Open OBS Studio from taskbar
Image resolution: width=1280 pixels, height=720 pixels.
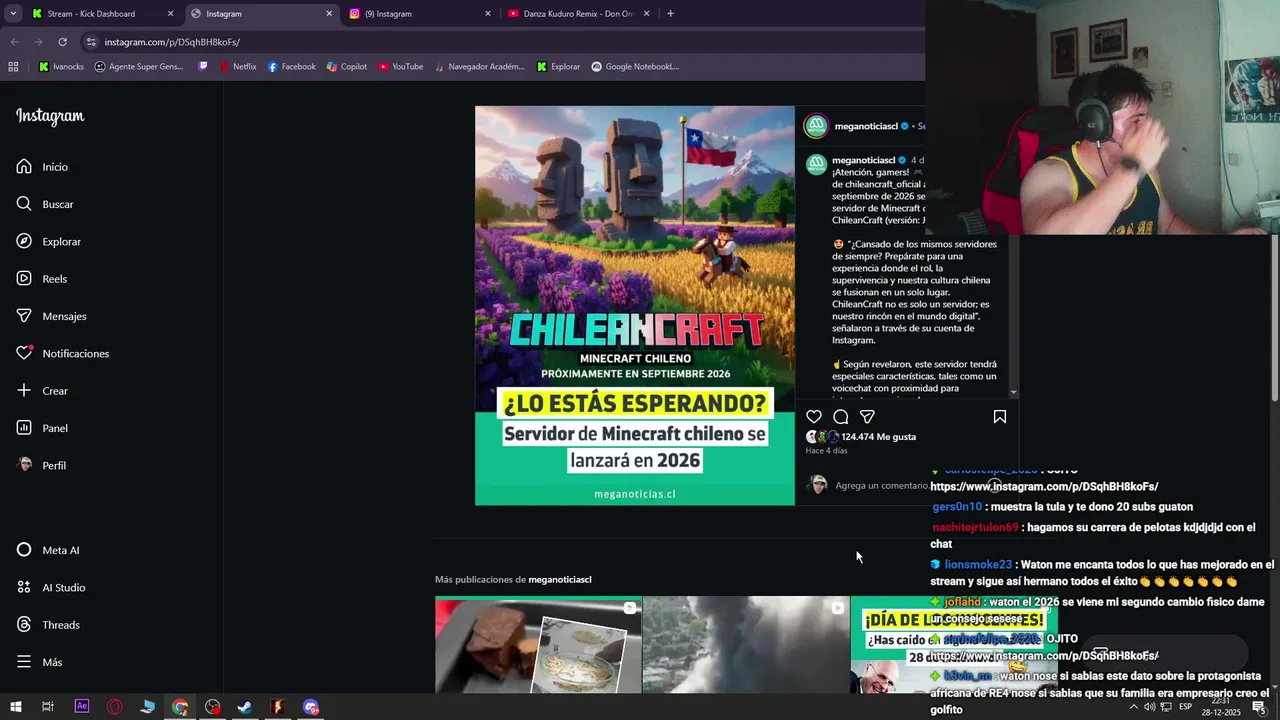tap(212, 707)
